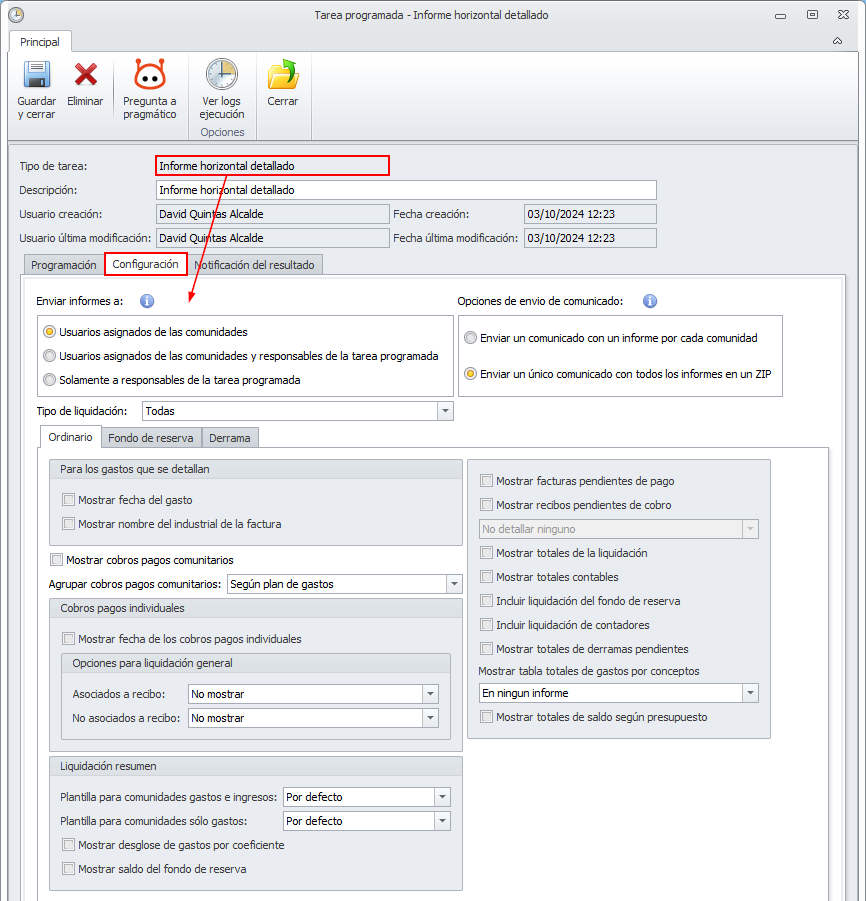The image size is (866, 901).
Task: Open Plantilla para comunidades gastos e ingresos dropdown
Action: (x=442, y=798)
